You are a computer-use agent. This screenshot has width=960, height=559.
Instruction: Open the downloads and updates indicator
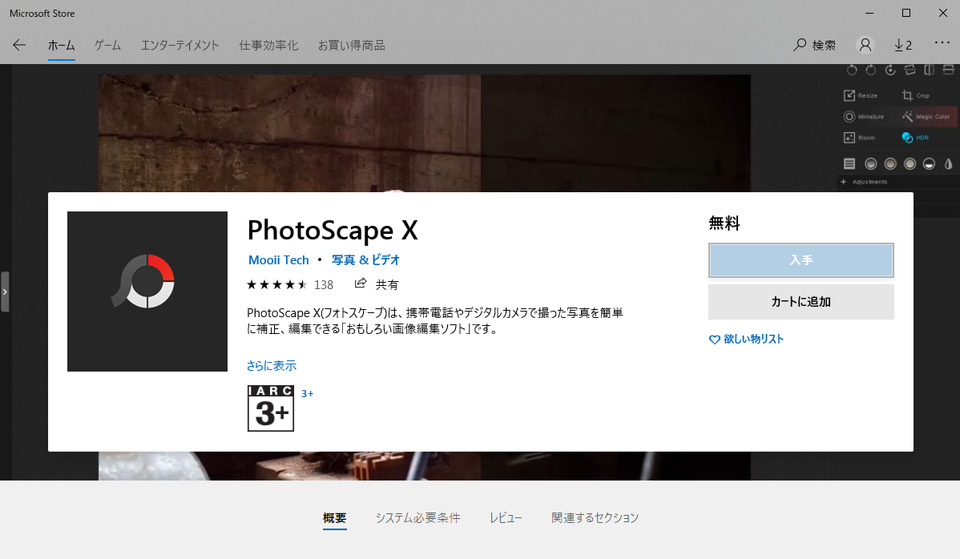pos(903,45)
